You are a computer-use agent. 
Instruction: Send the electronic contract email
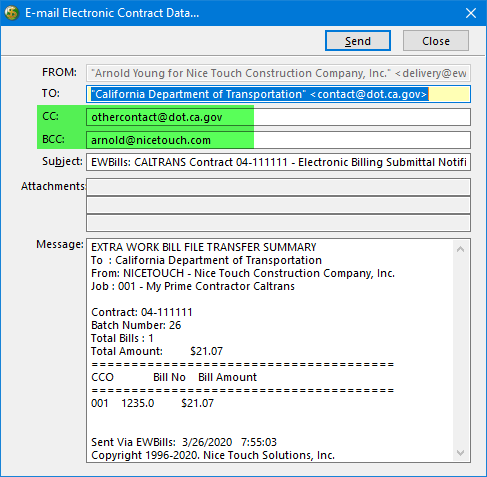[358, 41]
